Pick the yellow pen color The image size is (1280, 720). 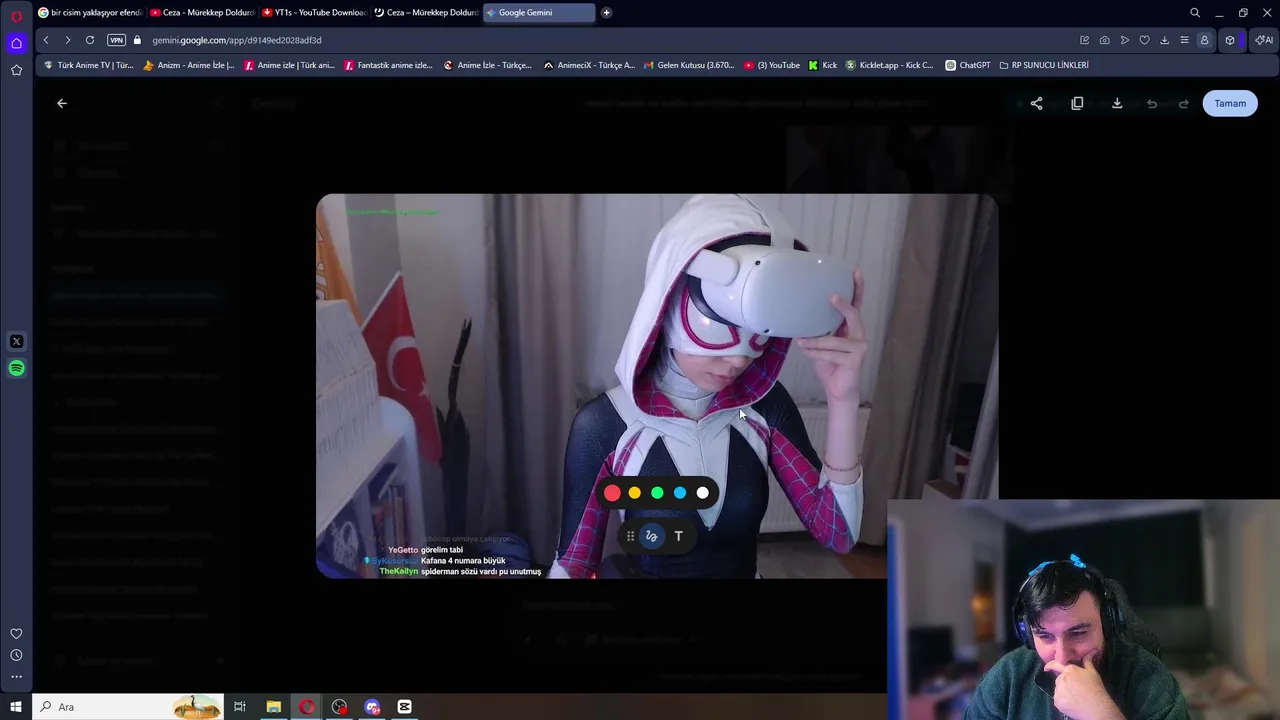coord(634,492)
